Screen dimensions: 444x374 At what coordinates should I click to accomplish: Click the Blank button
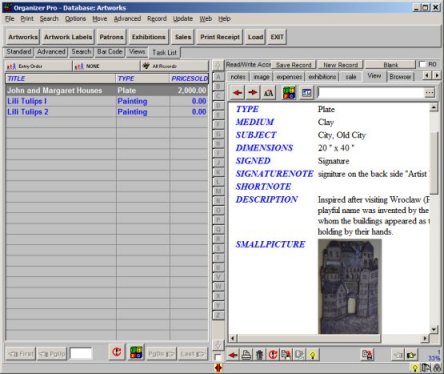pyautogui.click(x=391, y=65)
